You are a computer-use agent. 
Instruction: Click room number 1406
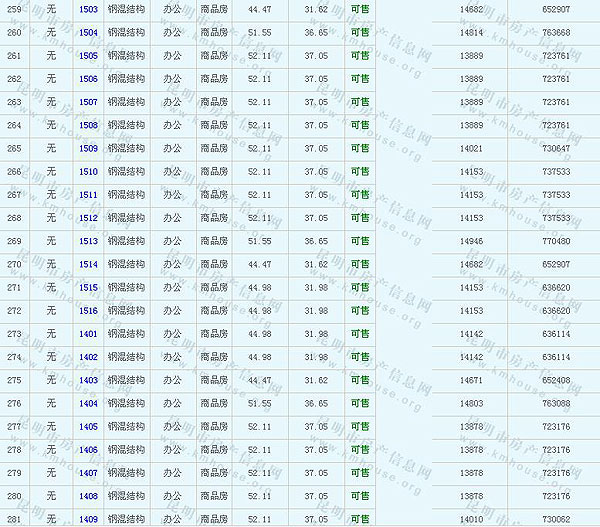88,450
